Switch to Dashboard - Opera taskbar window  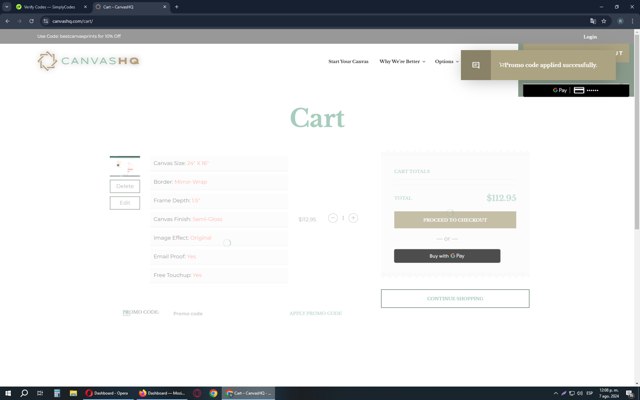[107, 393]
